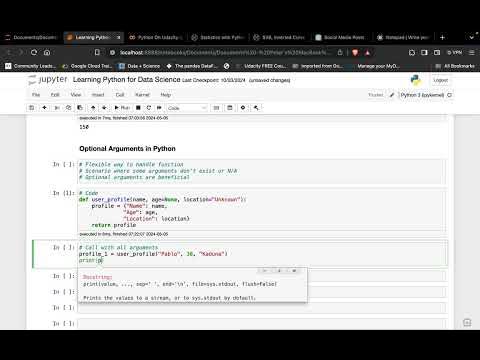Switch to the Notepad tab
This screenshot has width=480, height=360.
click(x=403, y=37)
